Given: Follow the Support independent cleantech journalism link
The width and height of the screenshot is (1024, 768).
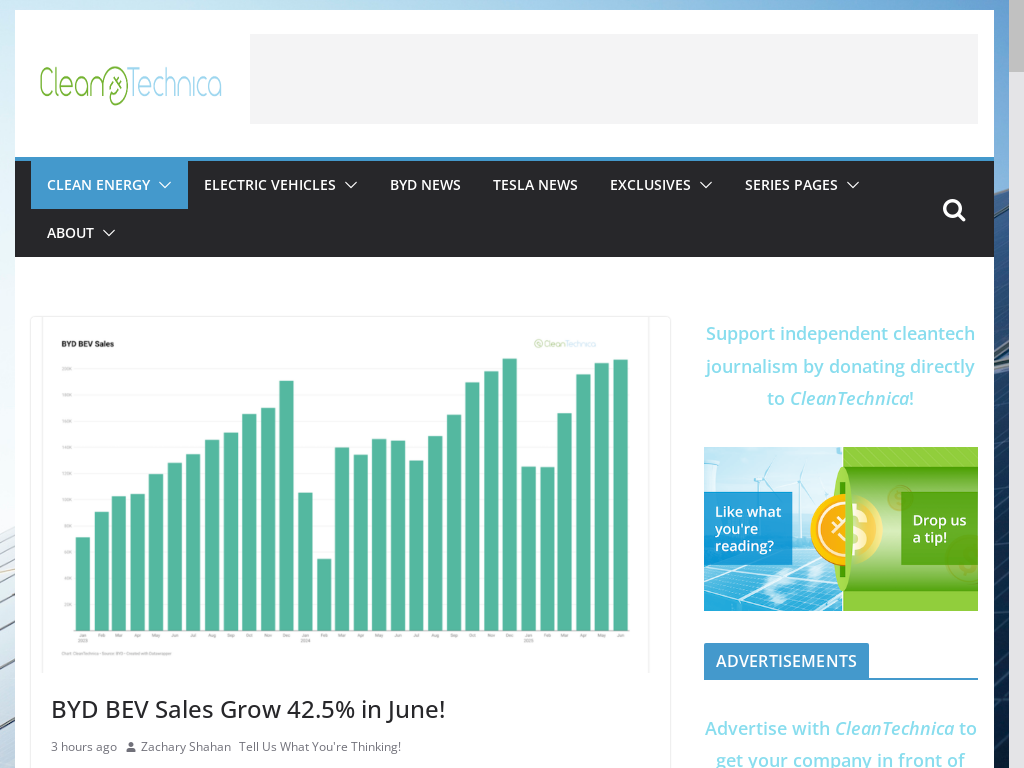Looking at the screenshot, I should (840, 366).
